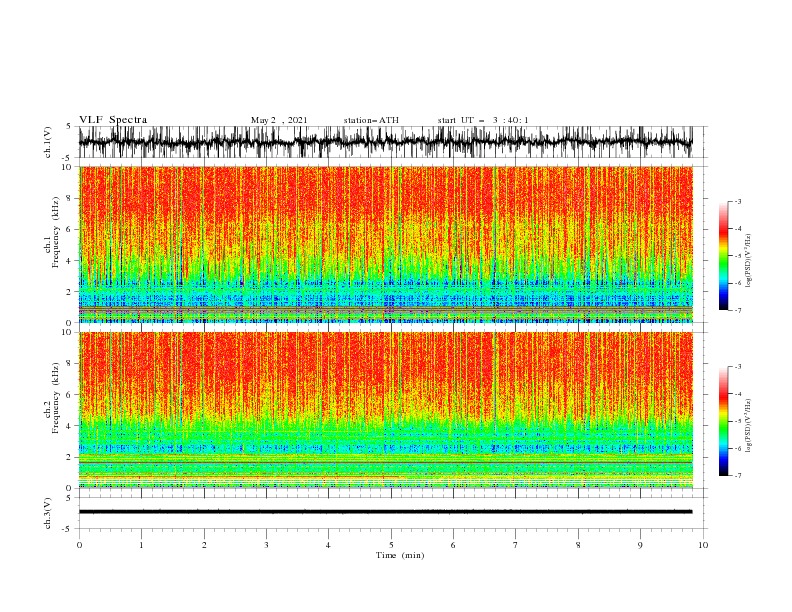The height and width of the screenshot is (612, 792).
Task: Click the "8" tick on the time axis
Action: click(x=578, y=545)
